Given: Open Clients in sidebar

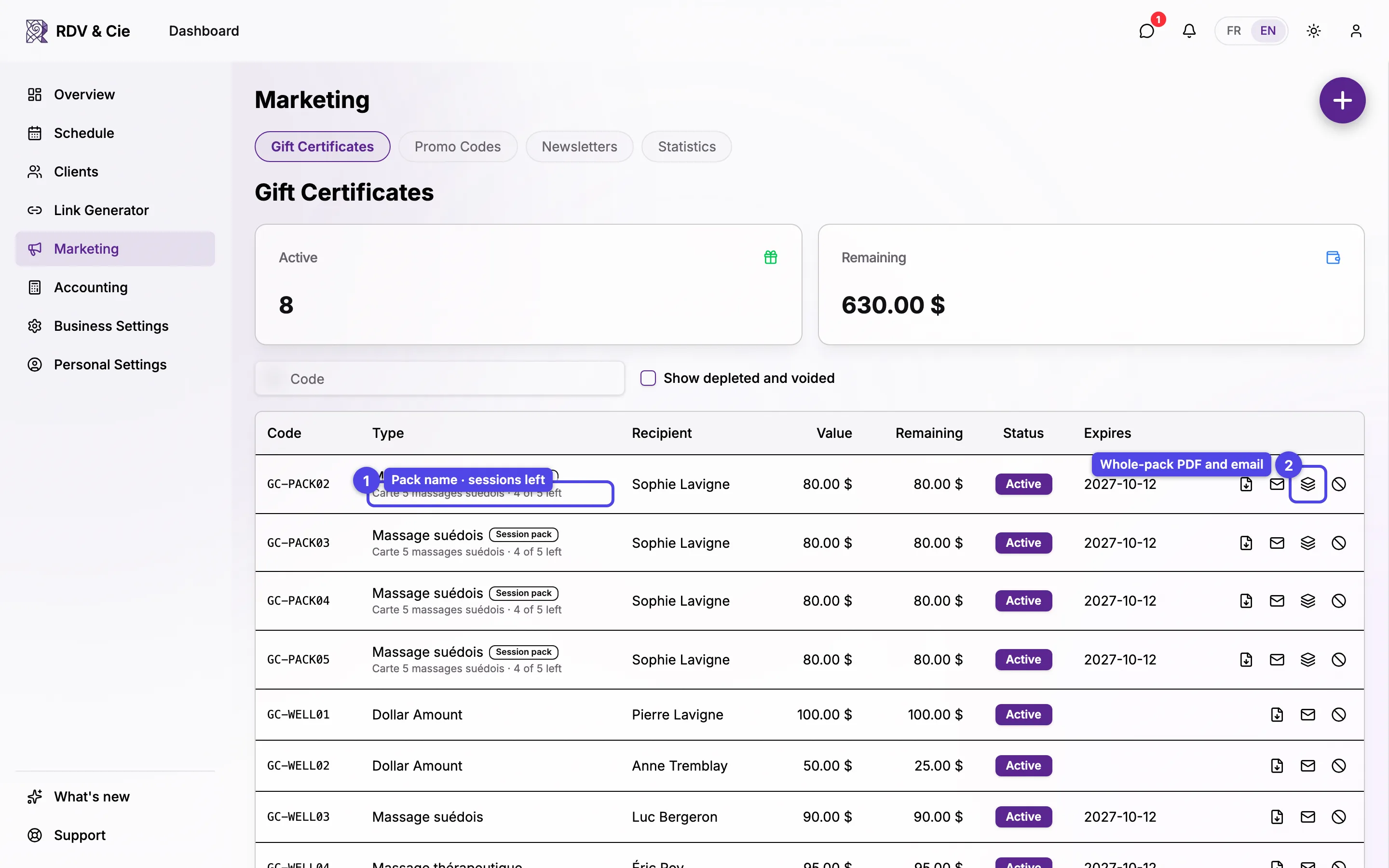Looking at the screenshot, I should coord(115,172).
